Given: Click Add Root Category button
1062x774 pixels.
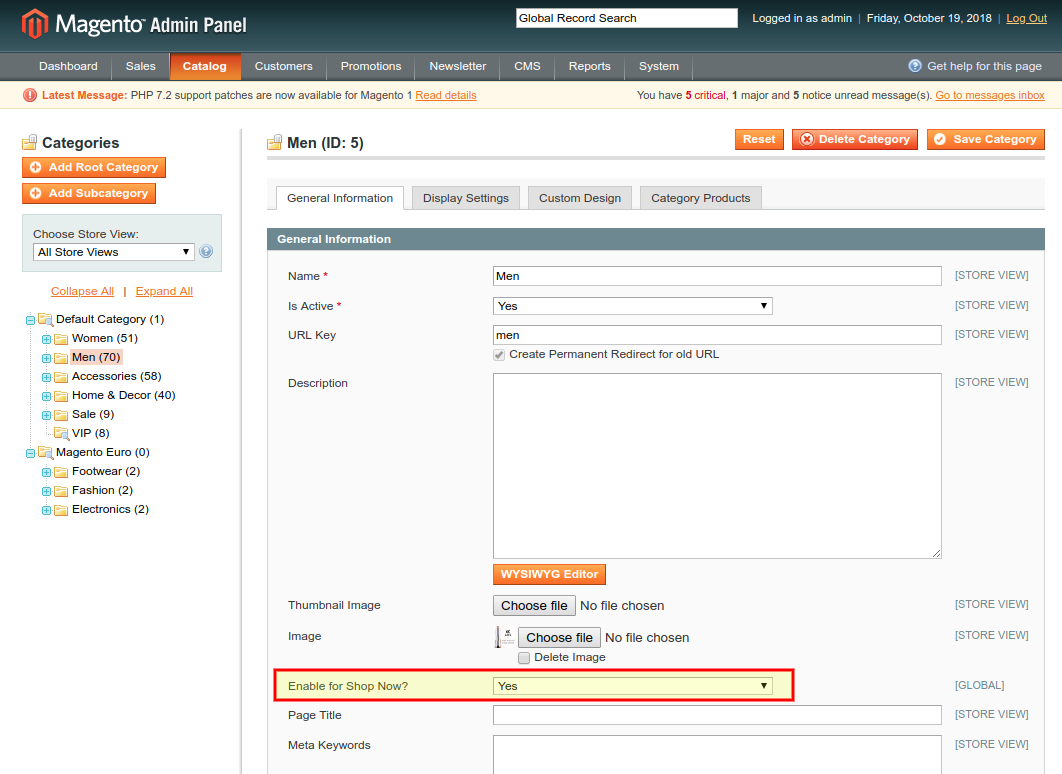Looking at the screenshot, I should pos(94,167).
